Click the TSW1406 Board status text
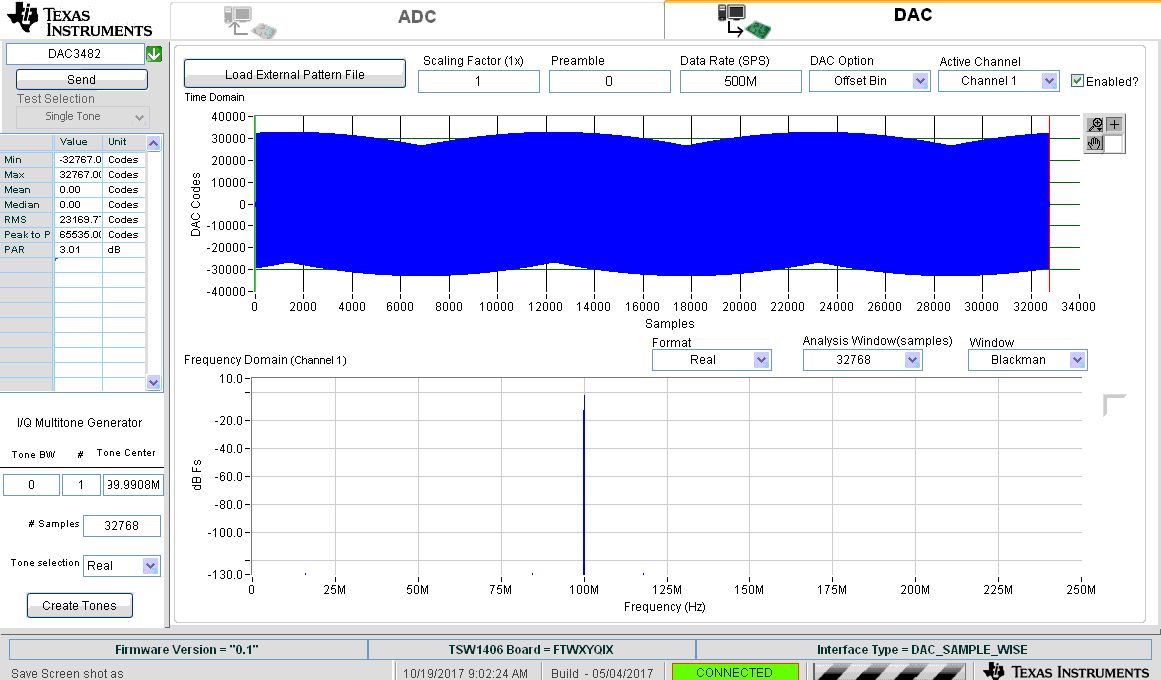This screenshot has height=680, width=1161. [531, 650]
